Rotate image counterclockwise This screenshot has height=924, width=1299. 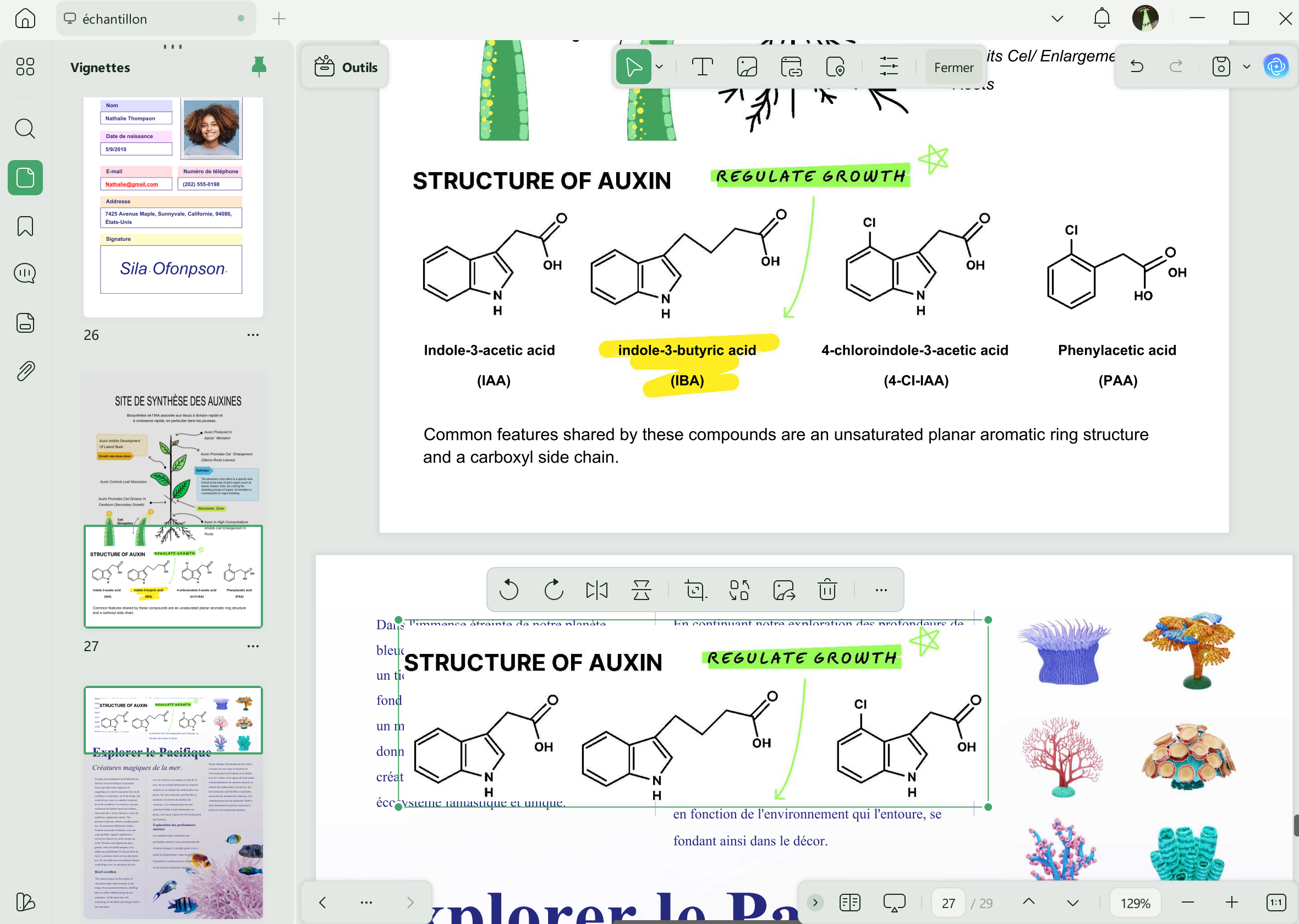coord(508,590)
